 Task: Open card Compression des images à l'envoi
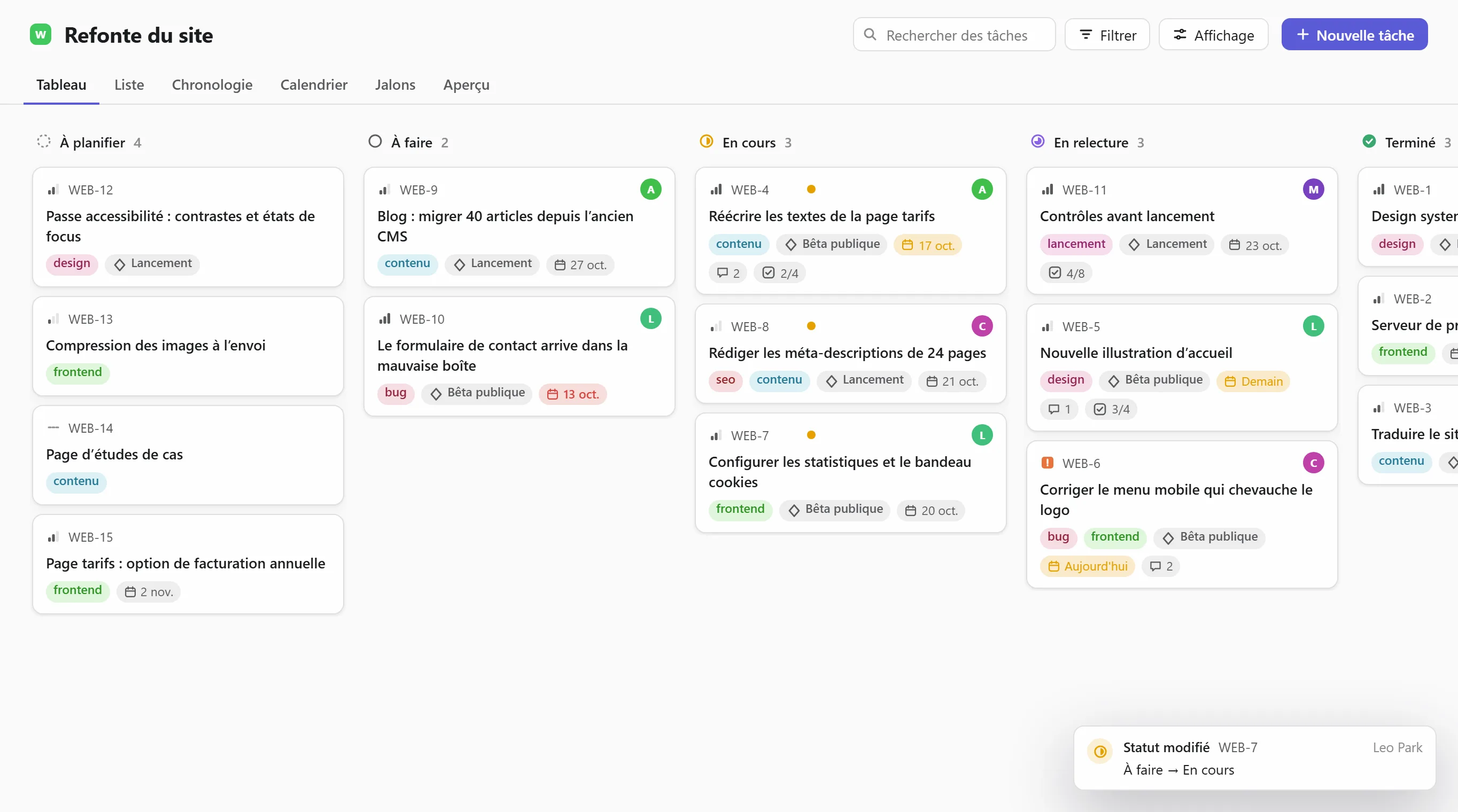click(188, 346)
